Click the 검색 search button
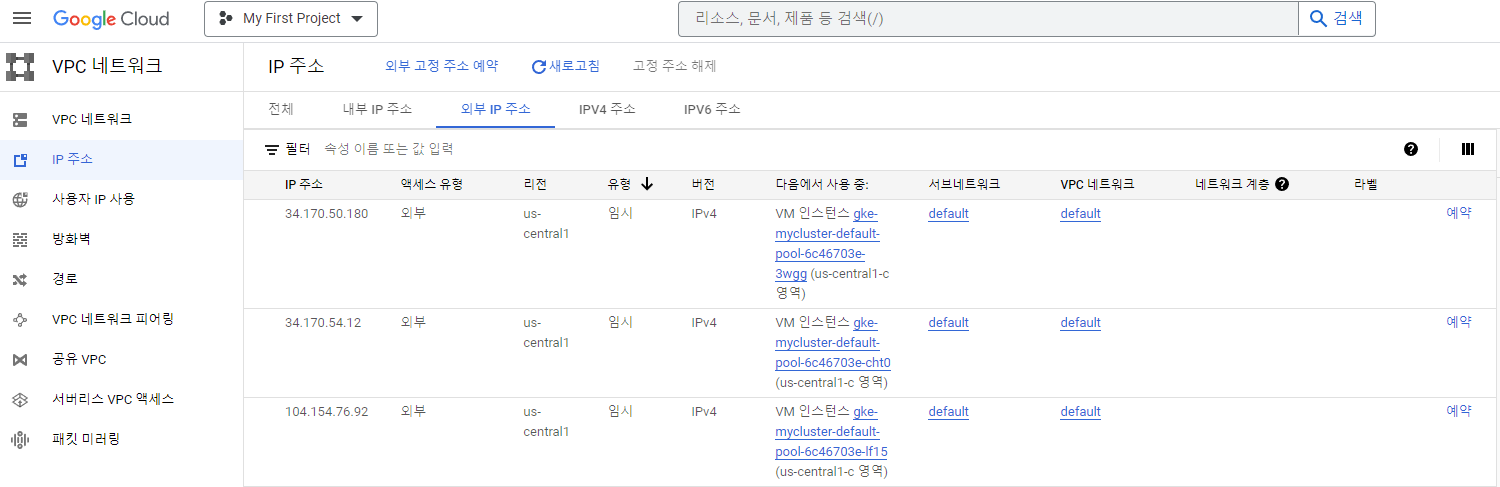1500x487 pixels. coord(1336,19)
